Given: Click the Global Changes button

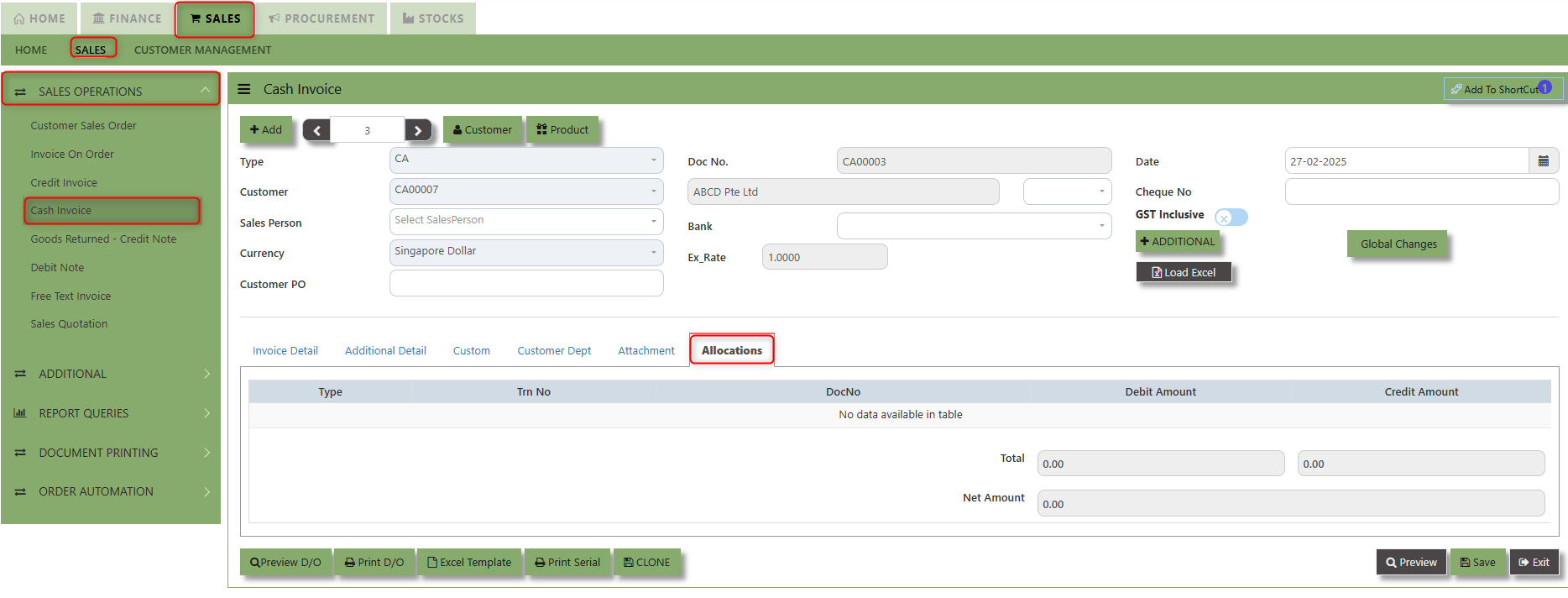Looking at the screenshot, I should point(1398,244).
